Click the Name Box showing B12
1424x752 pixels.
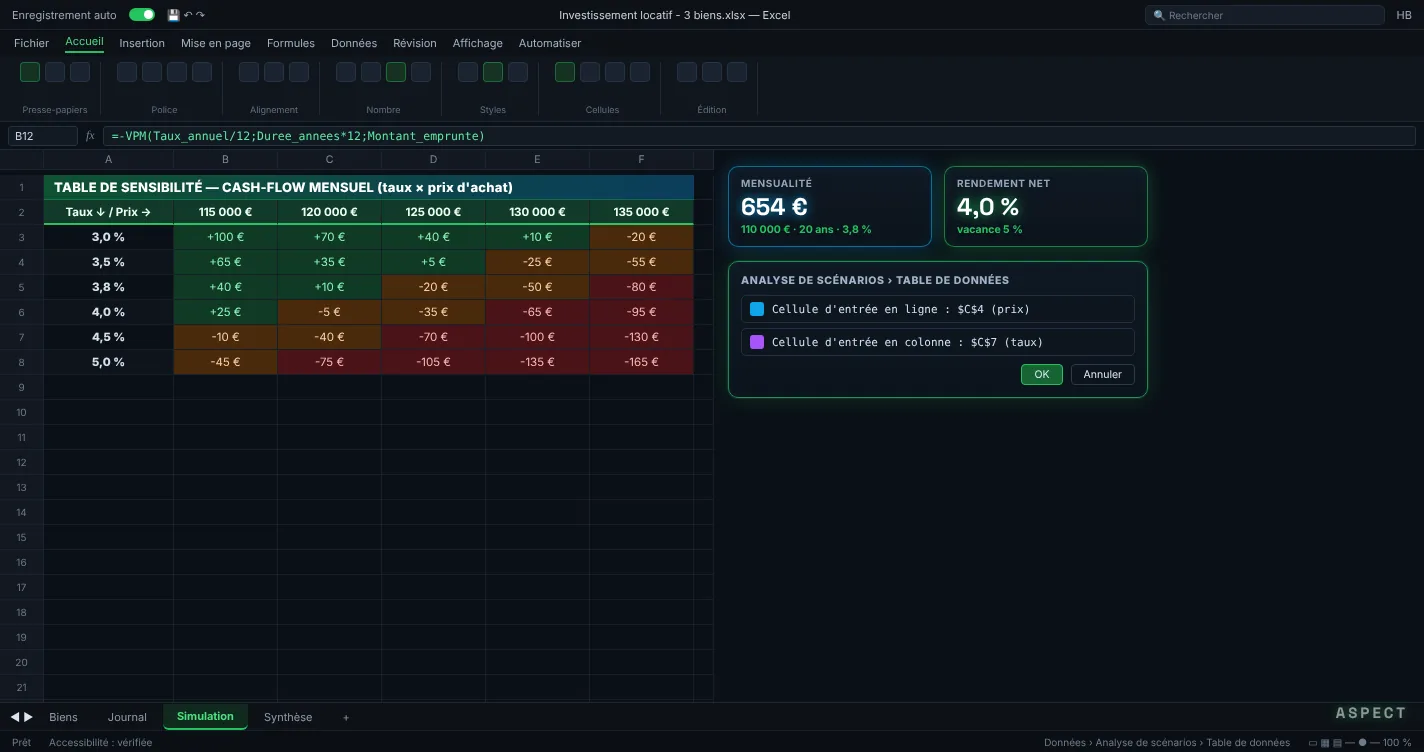tap(42, 136)
